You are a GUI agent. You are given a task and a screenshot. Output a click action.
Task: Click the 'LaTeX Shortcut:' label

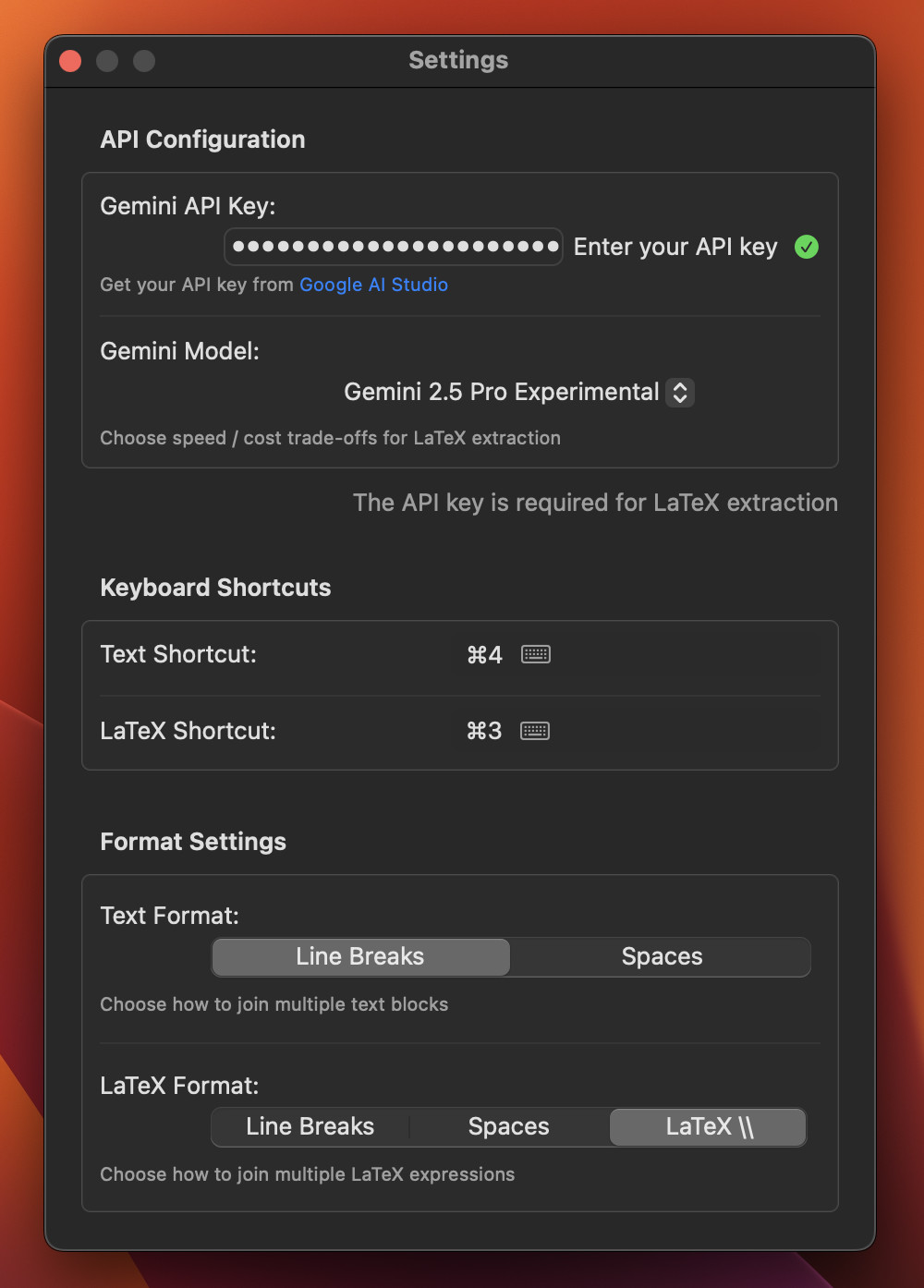tap(188, 731)
